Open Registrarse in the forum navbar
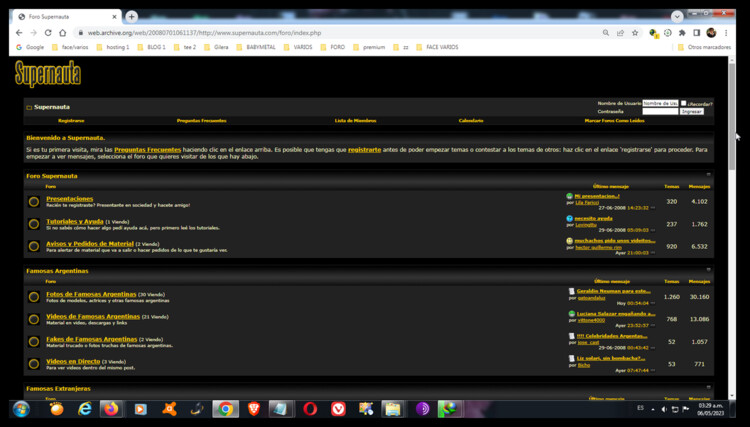The image size is (750, 427). [x=71, y=120]
